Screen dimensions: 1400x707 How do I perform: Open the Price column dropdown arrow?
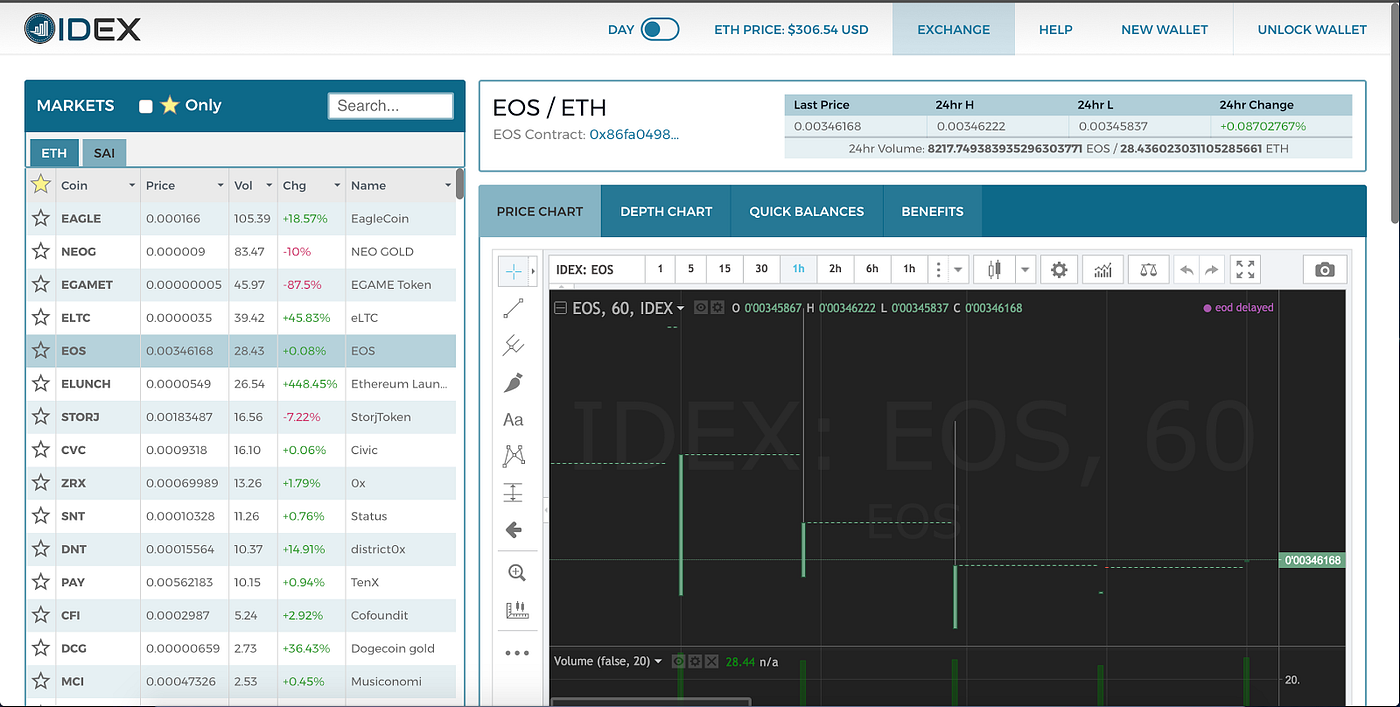(220, 186)
